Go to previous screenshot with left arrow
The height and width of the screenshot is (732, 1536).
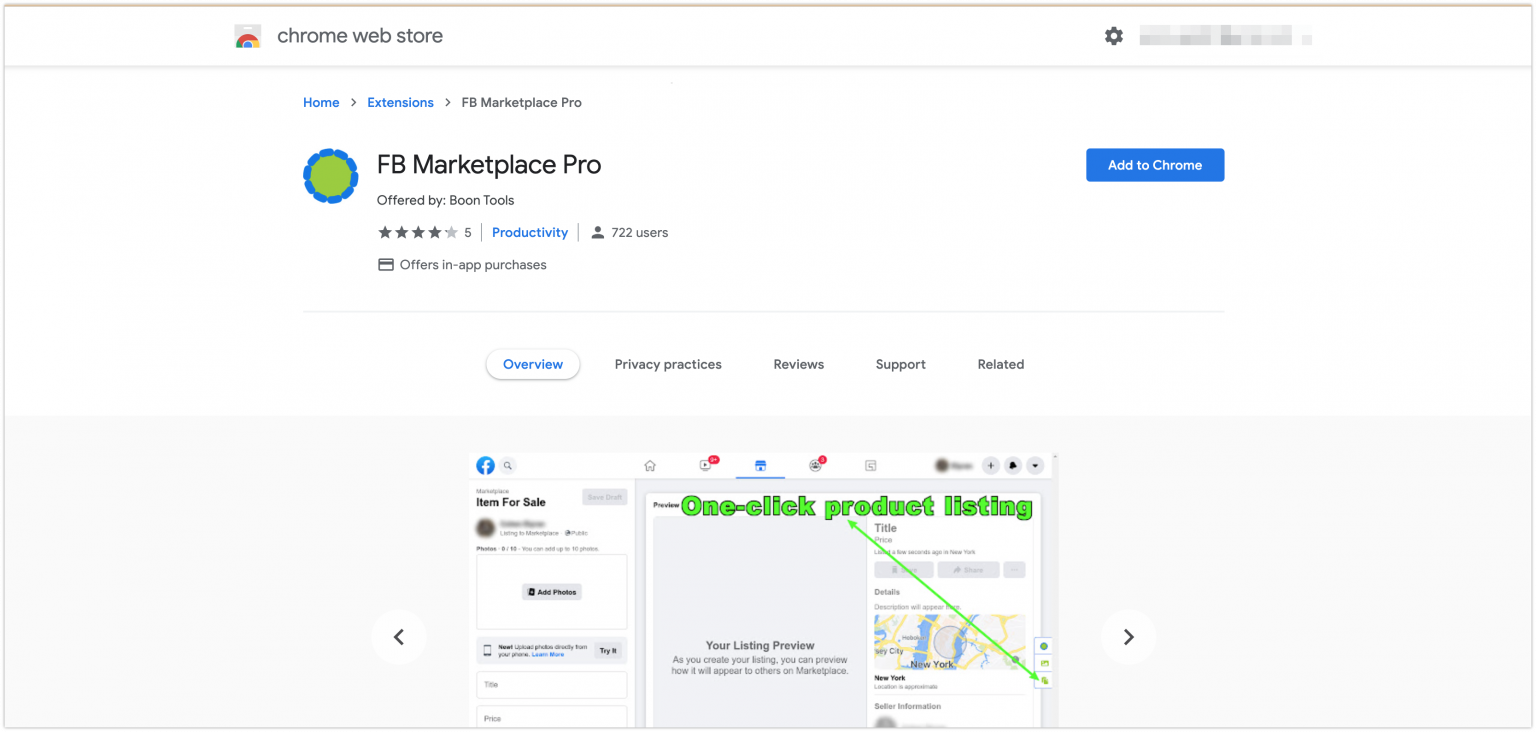[x=399, y=637]
